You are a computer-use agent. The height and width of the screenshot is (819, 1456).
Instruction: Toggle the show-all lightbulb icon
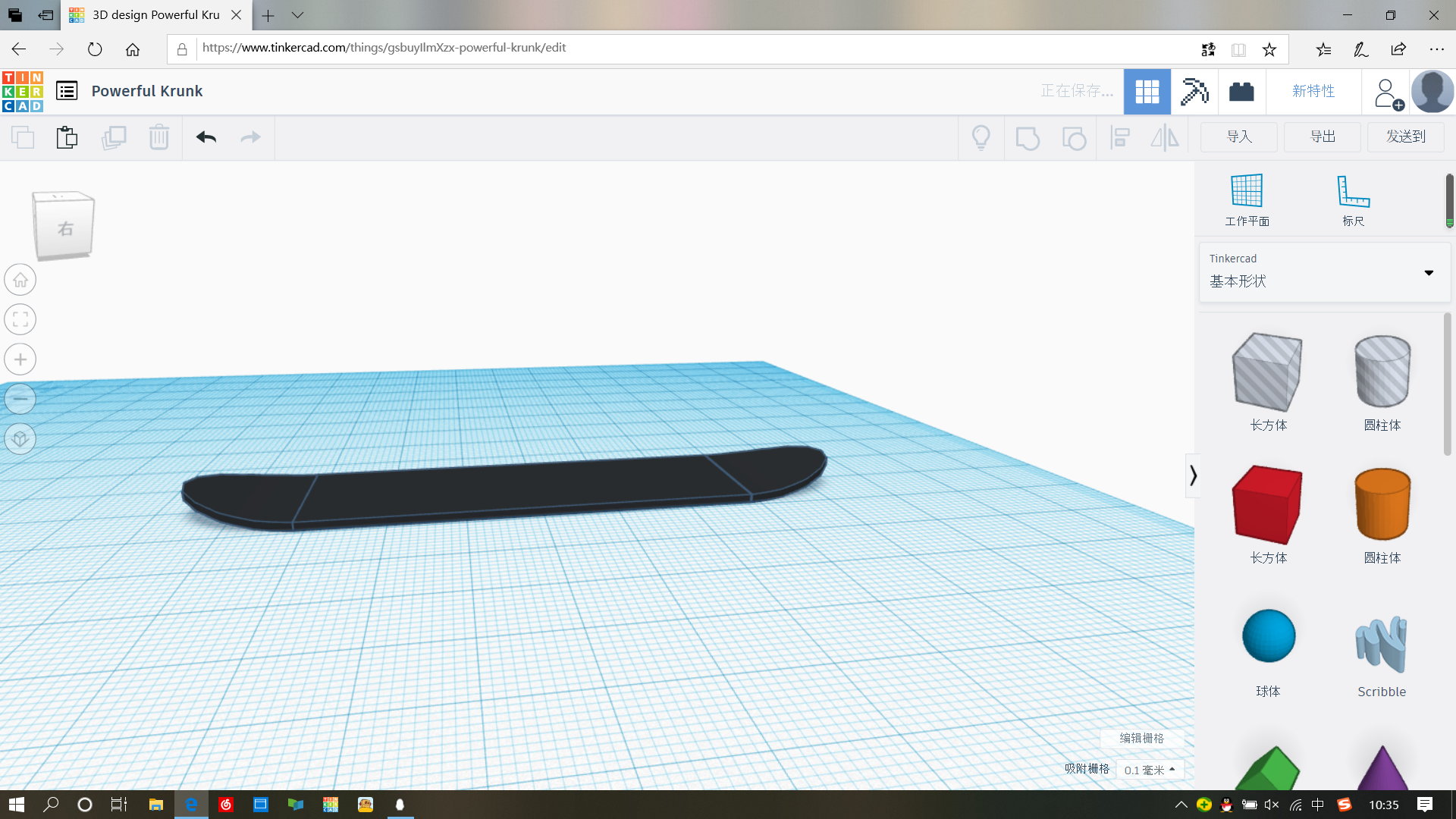(981, 137)
